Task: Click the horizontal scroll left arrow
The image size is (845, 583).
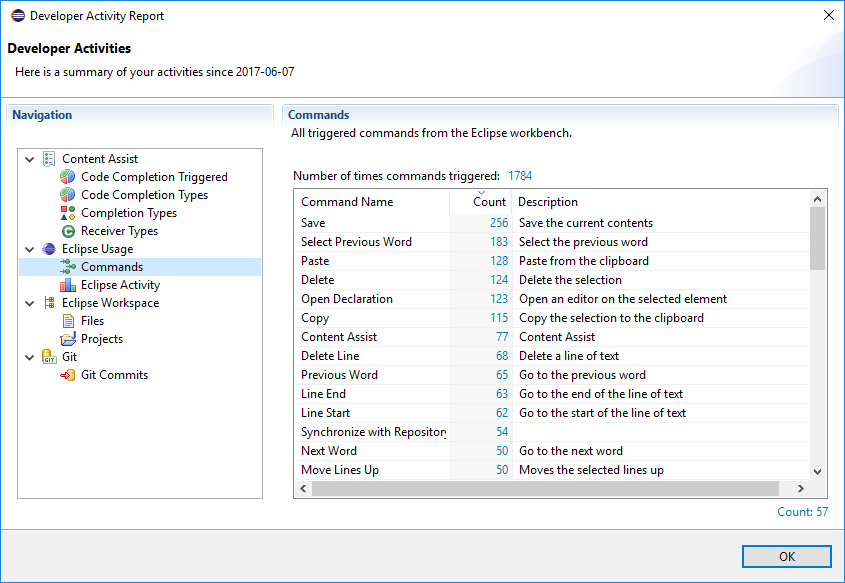Action: click(x=303, y=488)
